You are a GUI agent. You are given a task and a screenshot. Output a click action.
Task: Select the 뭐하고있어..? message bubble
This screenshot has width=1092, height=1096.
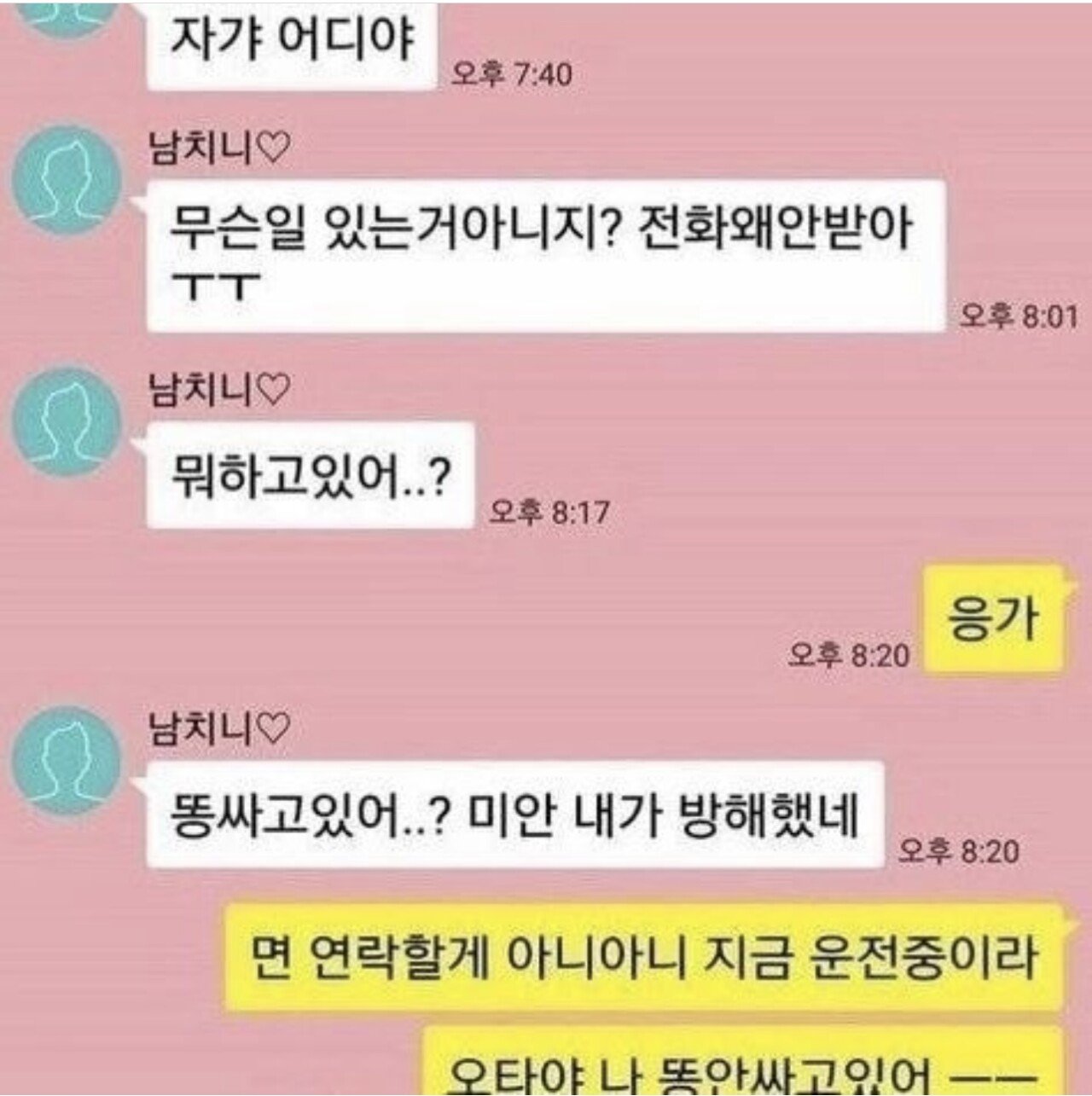[x=310, y=475]
